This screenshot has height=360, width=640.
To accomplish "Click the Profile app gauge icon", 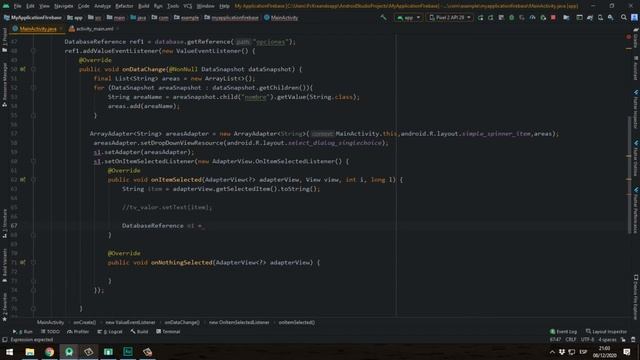I will 532,18.
